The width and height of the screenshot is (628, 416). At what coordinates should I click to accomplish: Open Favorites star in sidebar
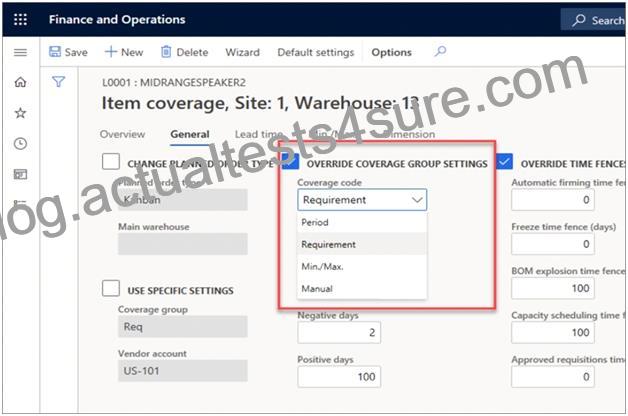click(20, 113)
